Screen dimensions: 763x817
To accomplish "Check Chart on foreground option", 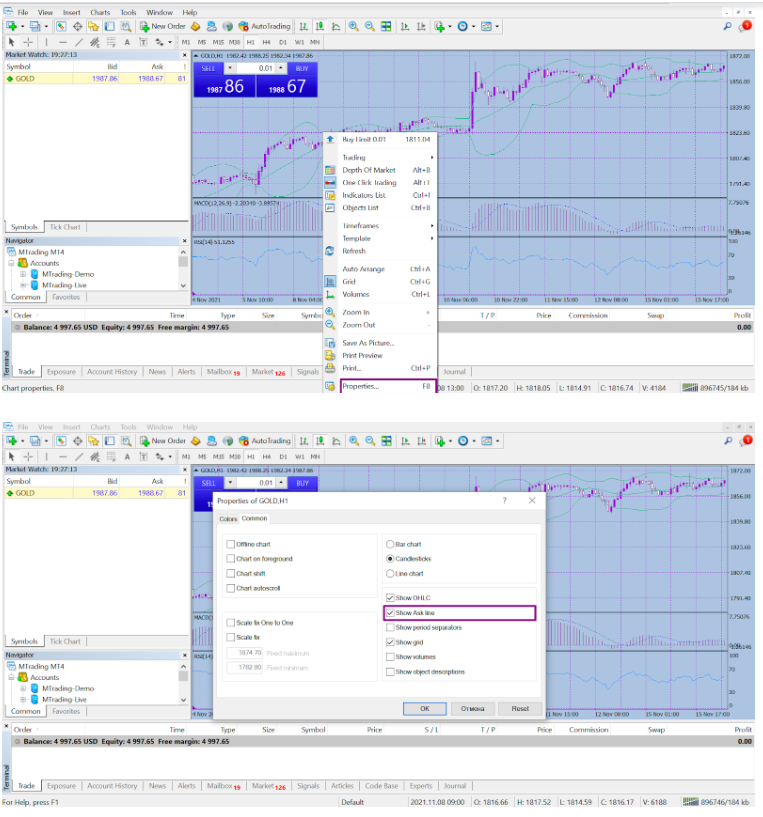I will [x=230, y=559].
